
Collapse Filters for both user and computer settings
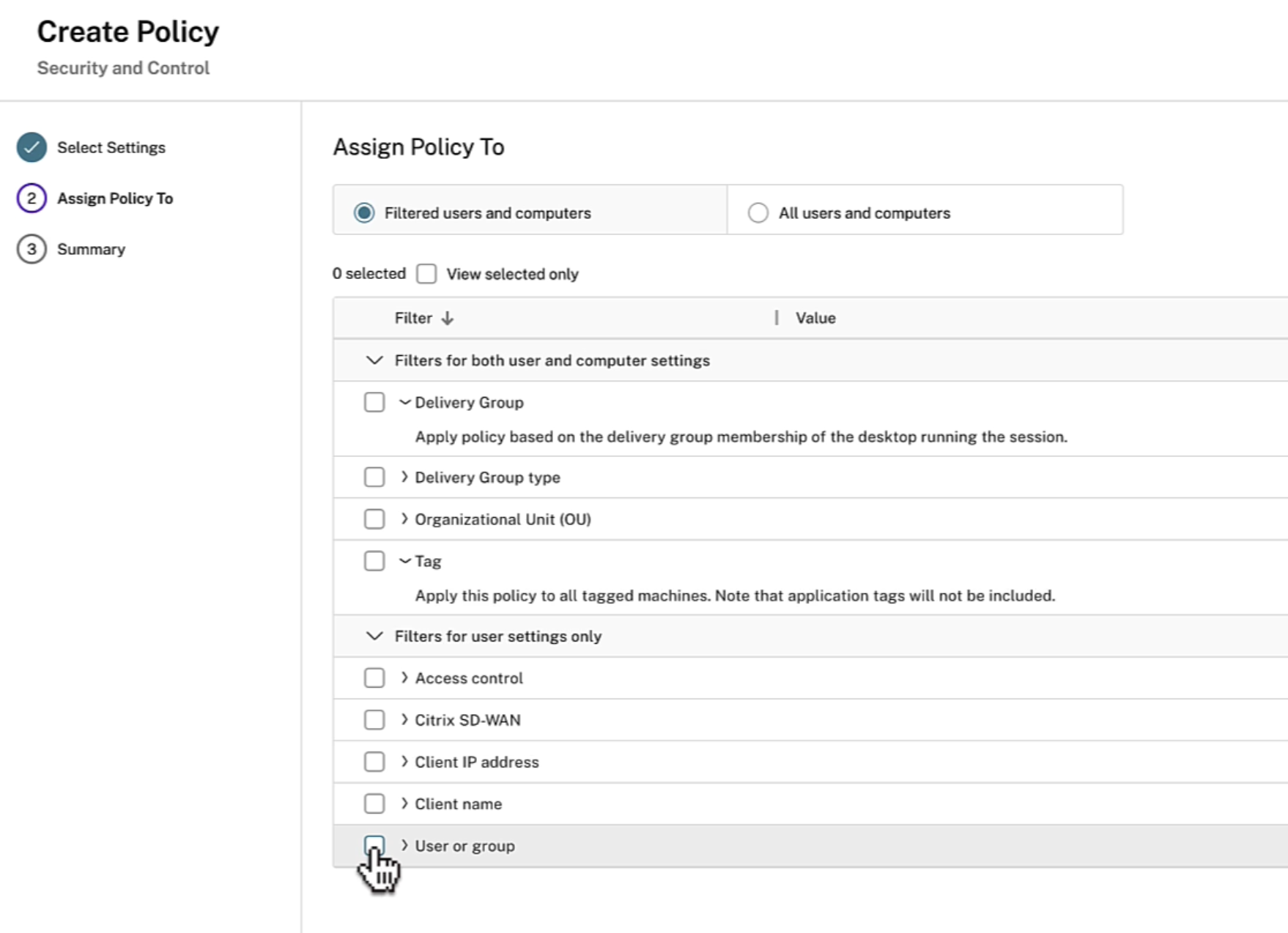point(374,360)
